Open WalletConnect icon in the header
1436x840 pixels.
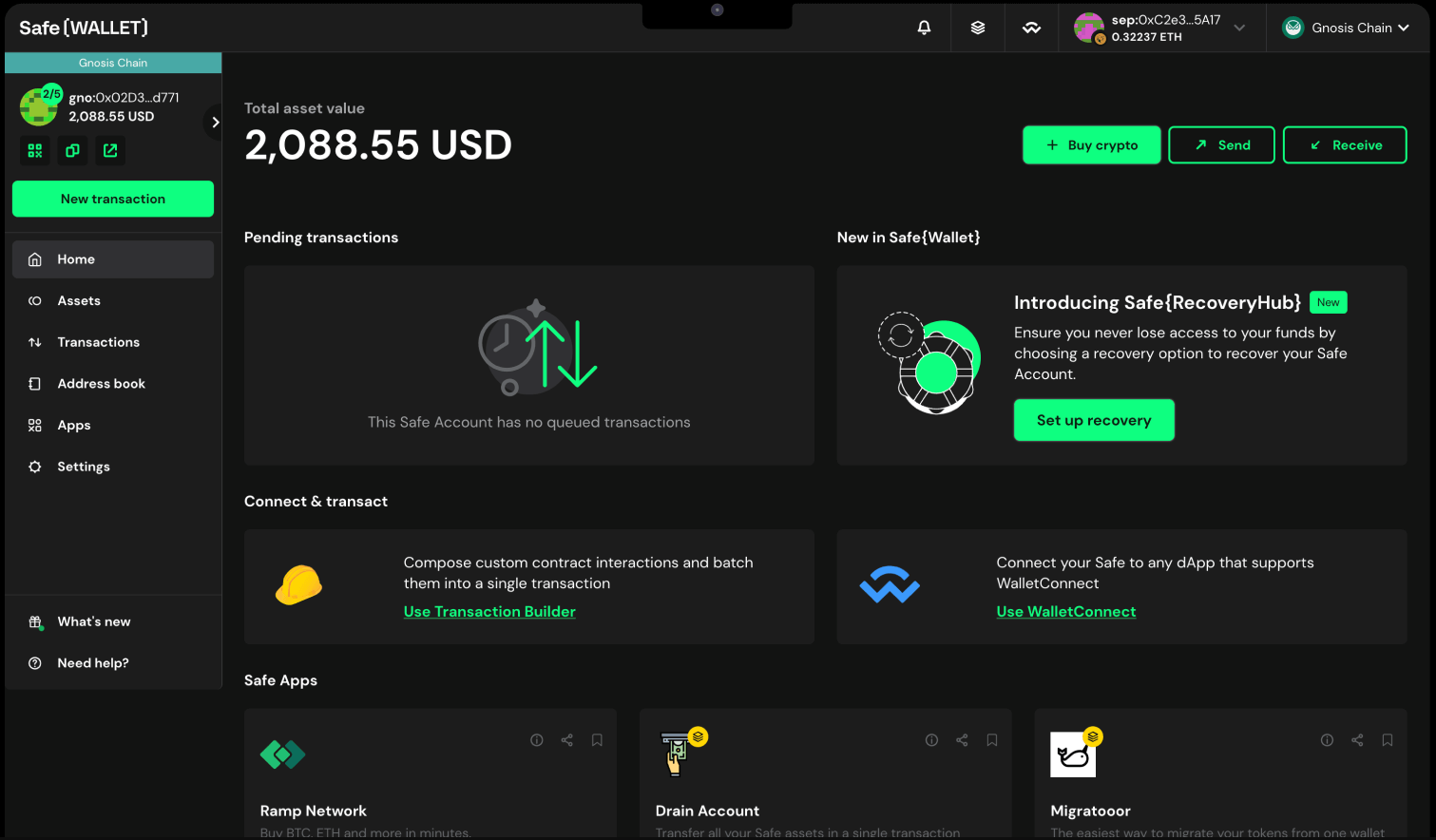pos(1031,28)
